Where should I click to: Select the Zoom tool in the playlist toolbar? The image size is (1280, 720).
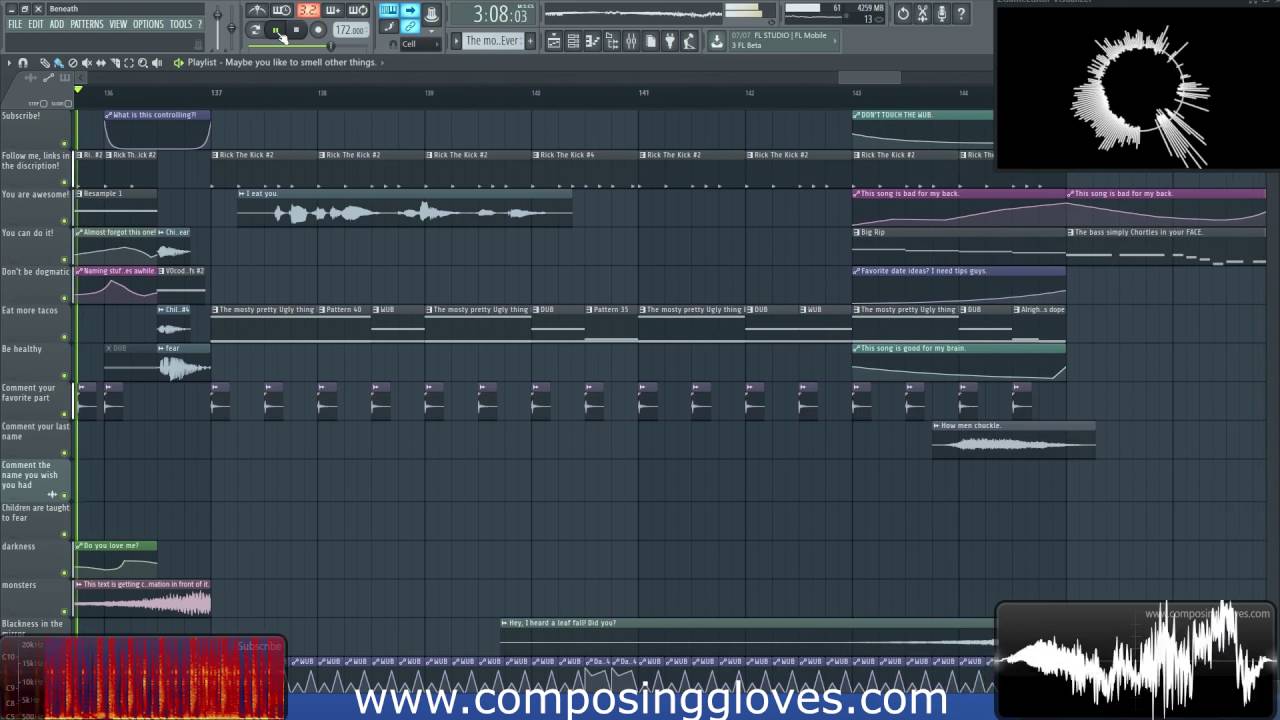pyautogui.click(x=143, y=63)
